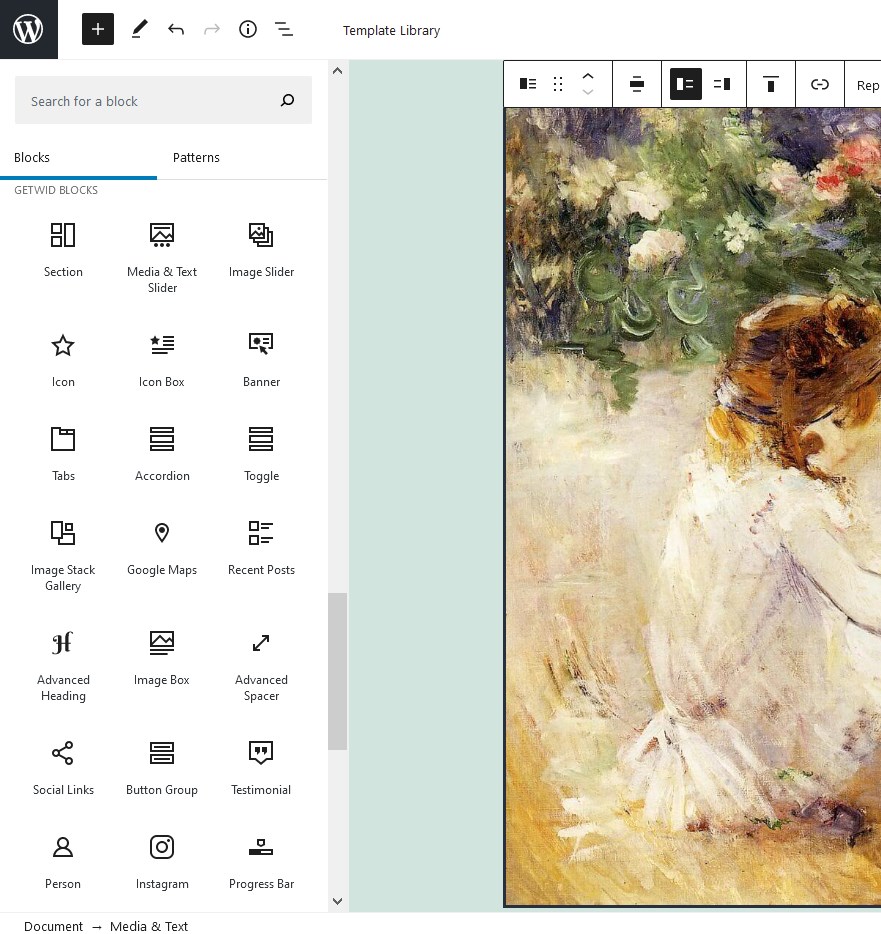881x934 pixels.
Task: Click the inserter panel scroll-down arrow
Action: tap(337, 901)
